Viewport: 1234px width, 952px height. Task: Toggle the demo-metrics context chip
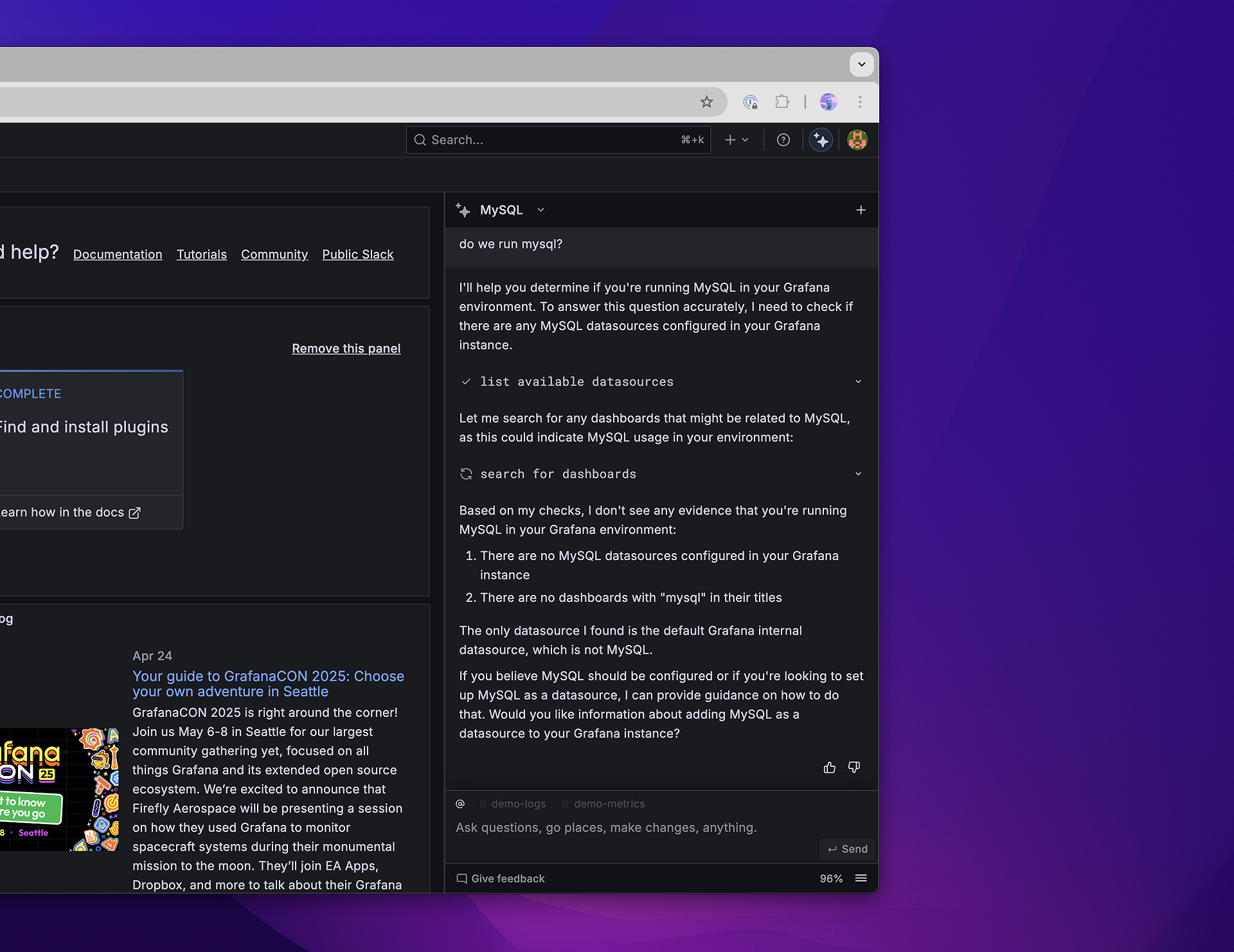click(602, 804)
